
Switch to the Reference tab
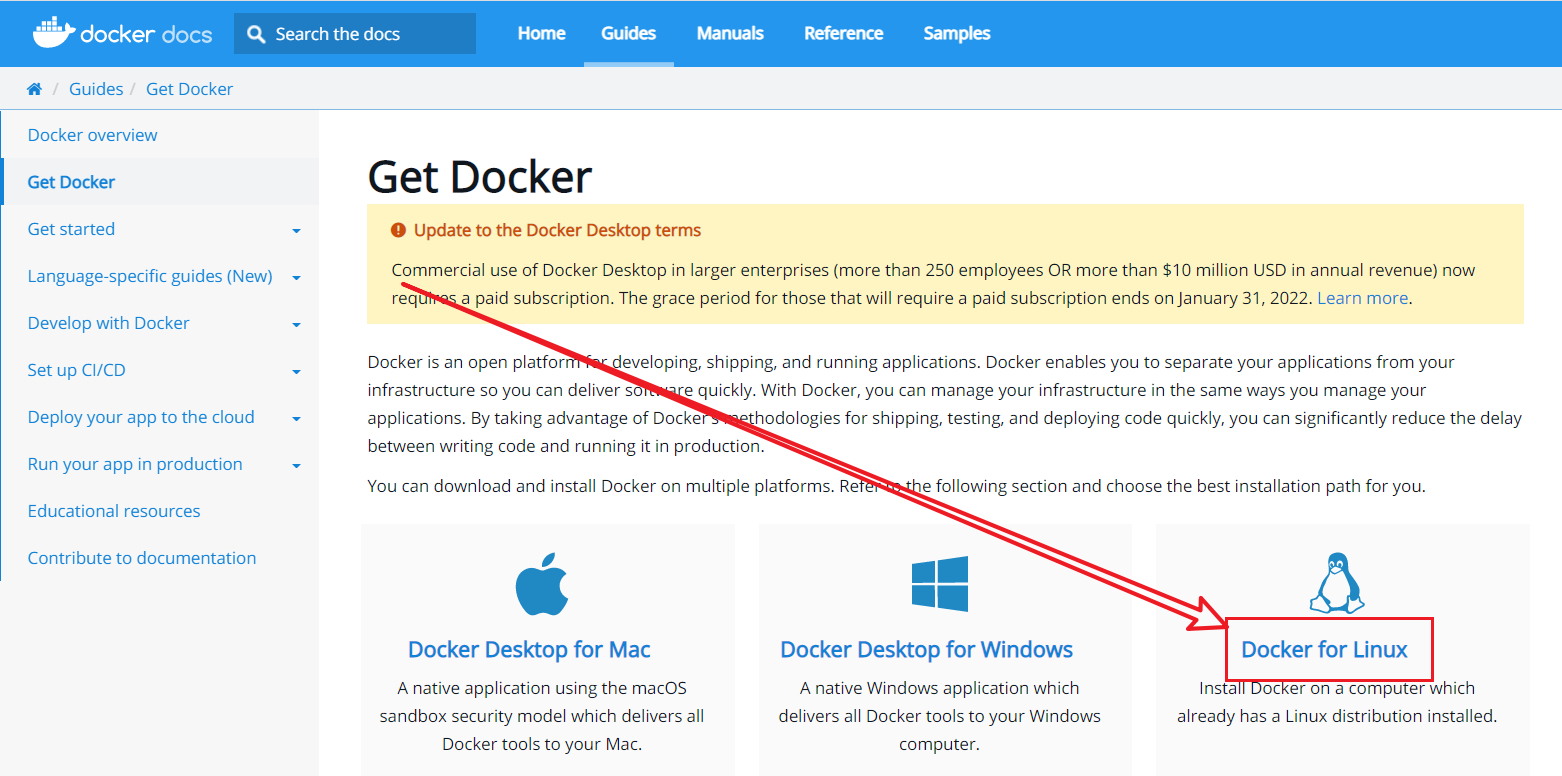point(844,33)
